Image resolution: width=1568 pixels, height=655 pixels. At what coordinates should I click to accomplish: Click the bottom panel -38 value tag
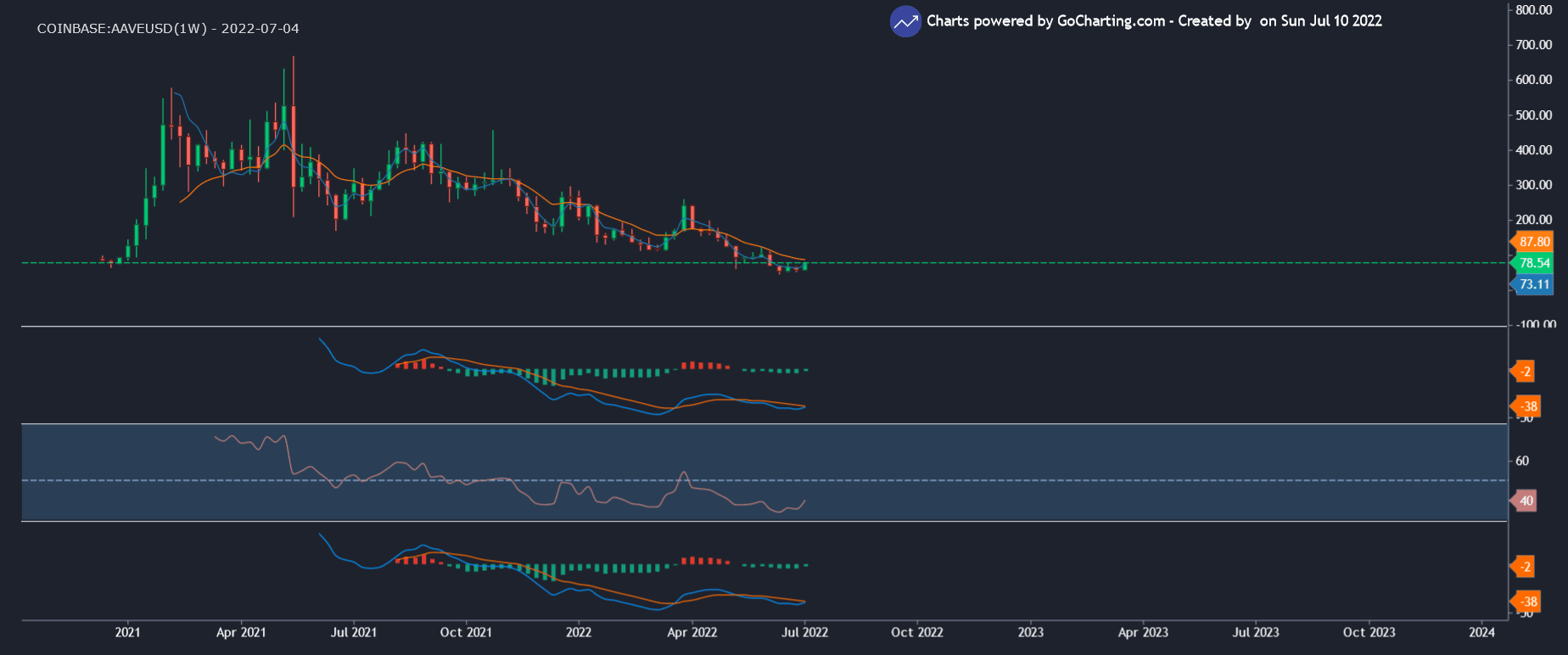1528,602
